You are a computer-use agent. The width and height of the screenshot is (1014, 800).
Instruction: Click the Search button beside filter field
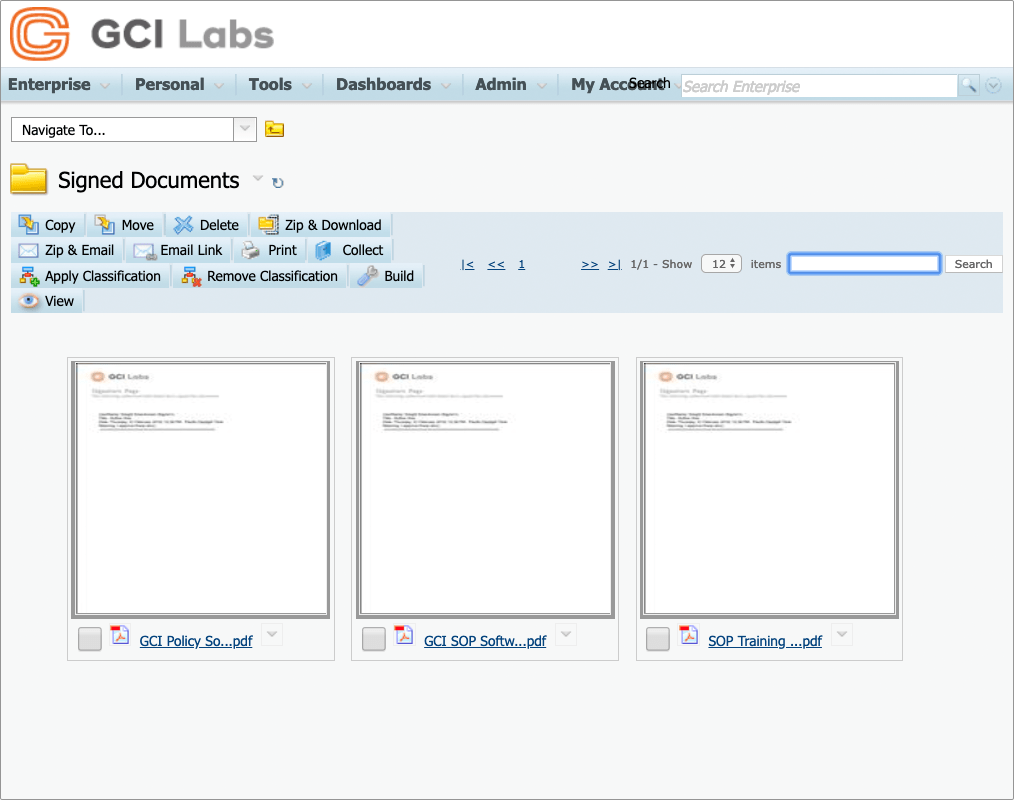point(973,264)
